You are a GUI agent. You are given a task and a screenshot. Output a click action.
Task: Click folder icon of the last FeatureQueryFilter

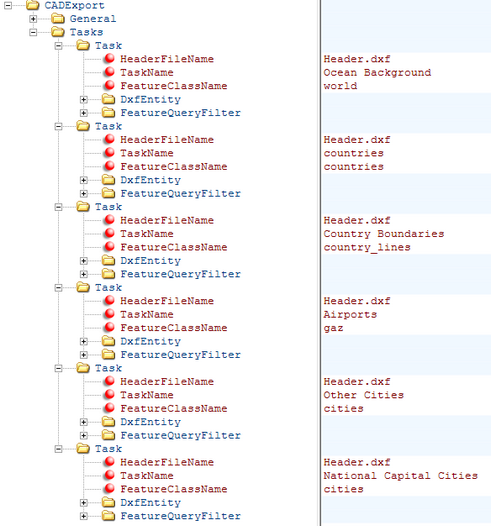coord(108,515)
